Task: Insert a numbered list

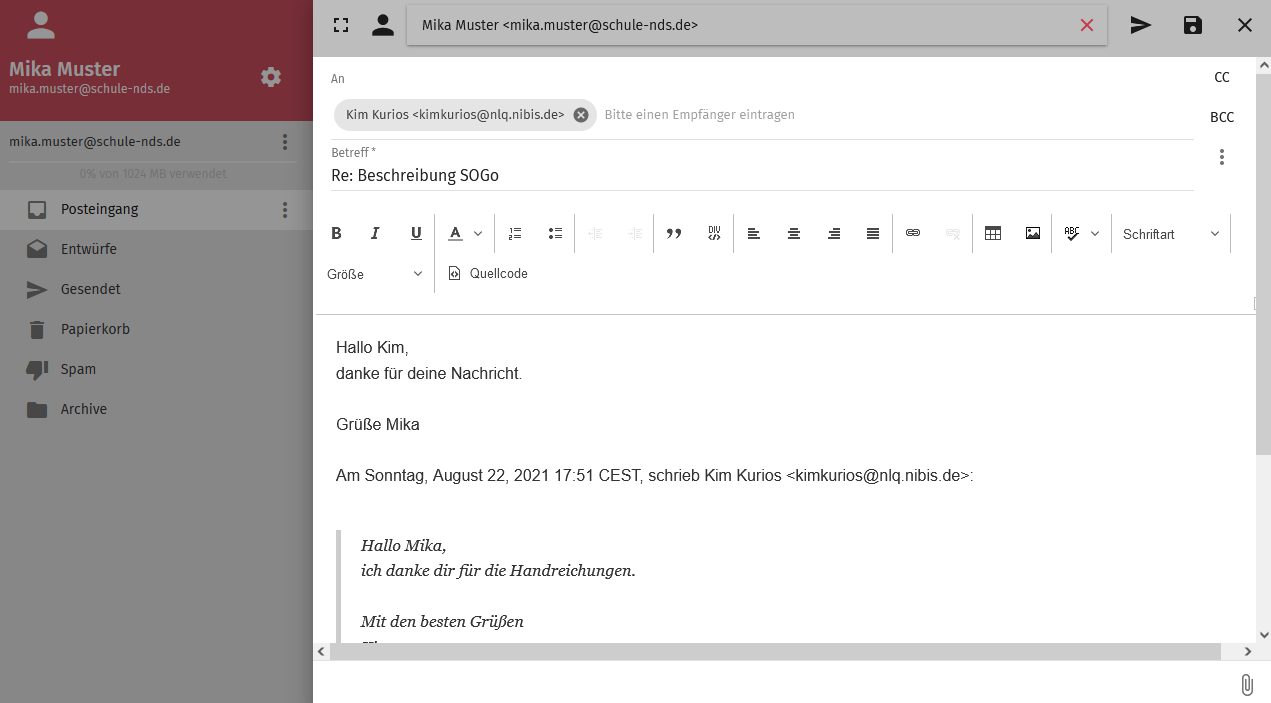Action: pyautogui.click(x=515, y=233)
